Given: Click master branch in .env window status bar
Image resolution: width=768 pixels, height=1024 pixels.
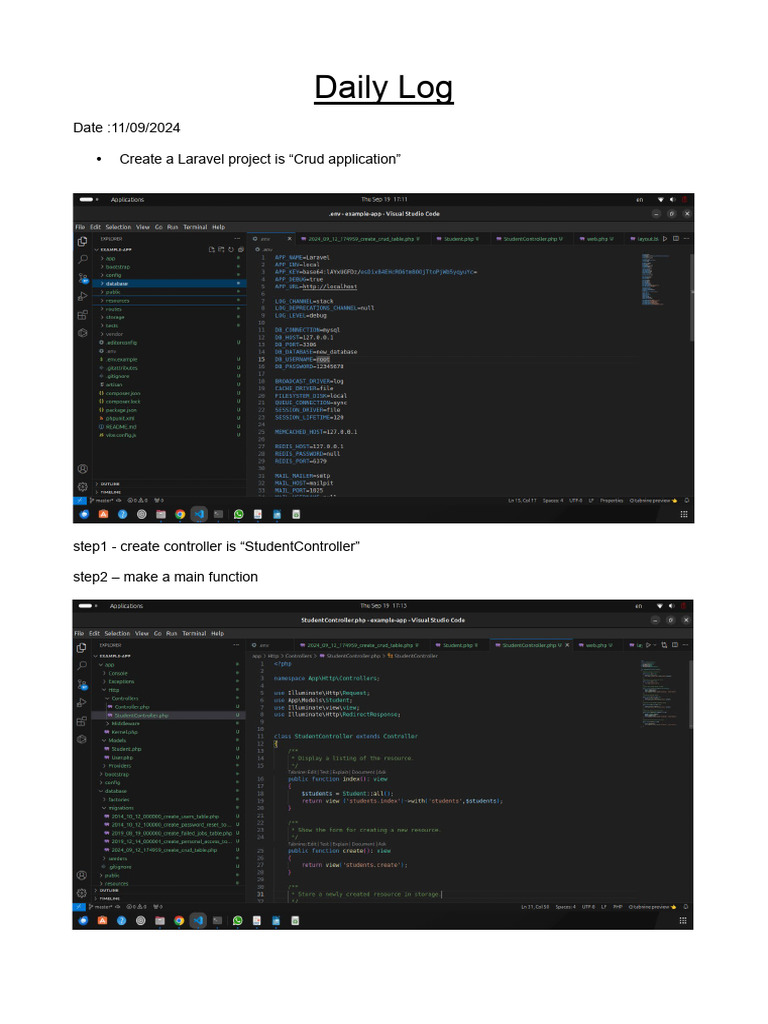Looking at the screenshot, I should click(x=102, y=501).
